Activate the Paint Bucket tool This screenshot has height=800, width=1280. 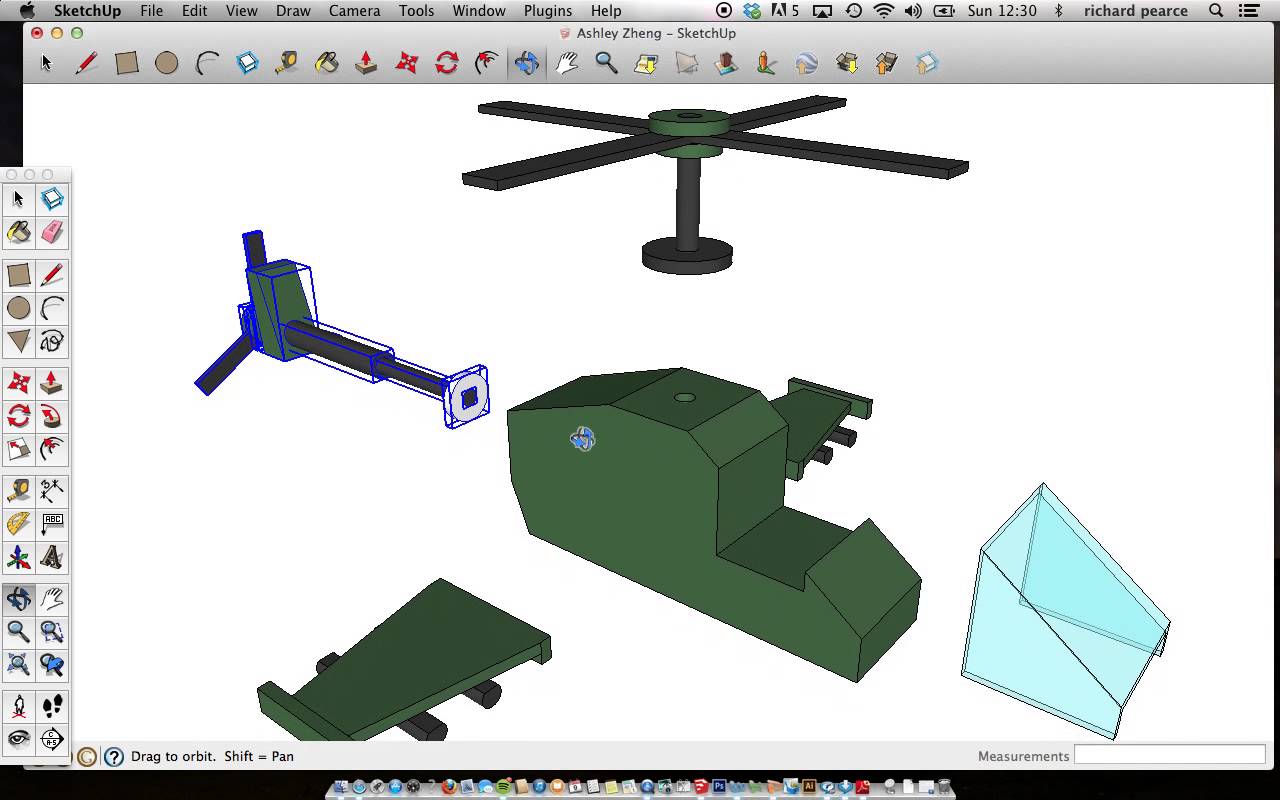(18, 232)
